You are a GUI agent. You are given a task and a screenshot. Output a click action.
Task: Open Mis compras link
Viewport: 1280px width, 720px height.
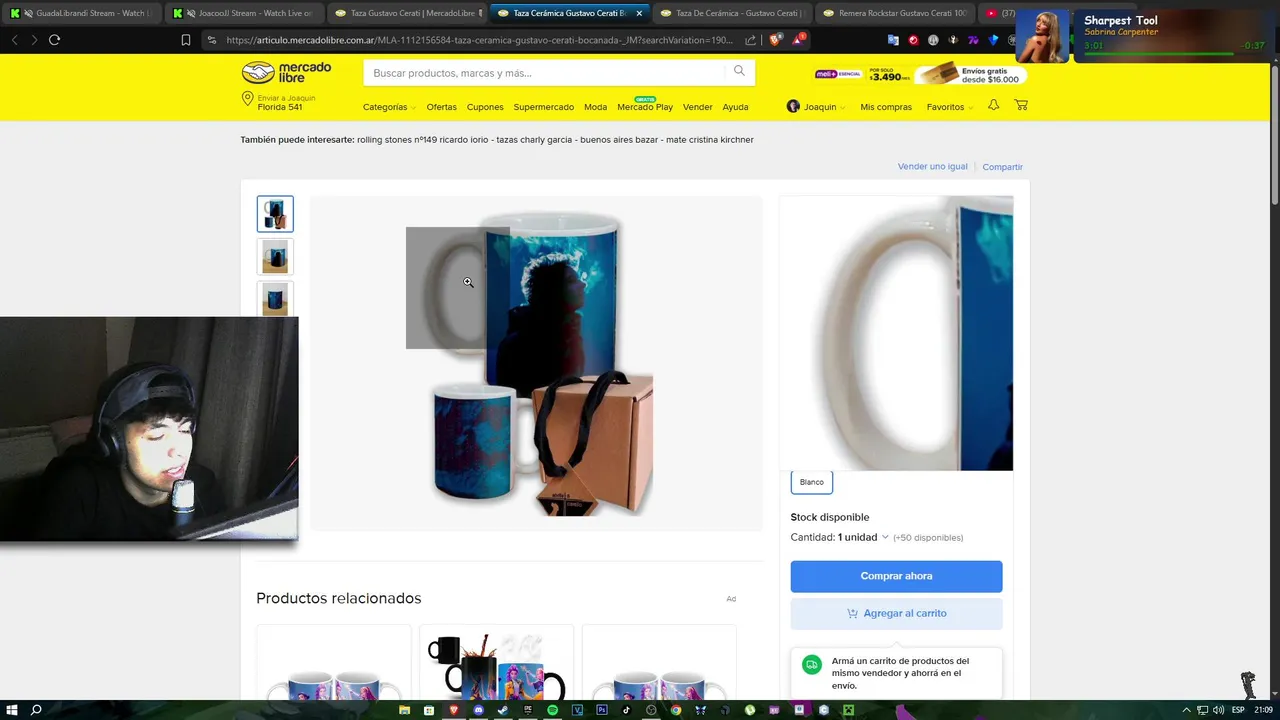886,107
